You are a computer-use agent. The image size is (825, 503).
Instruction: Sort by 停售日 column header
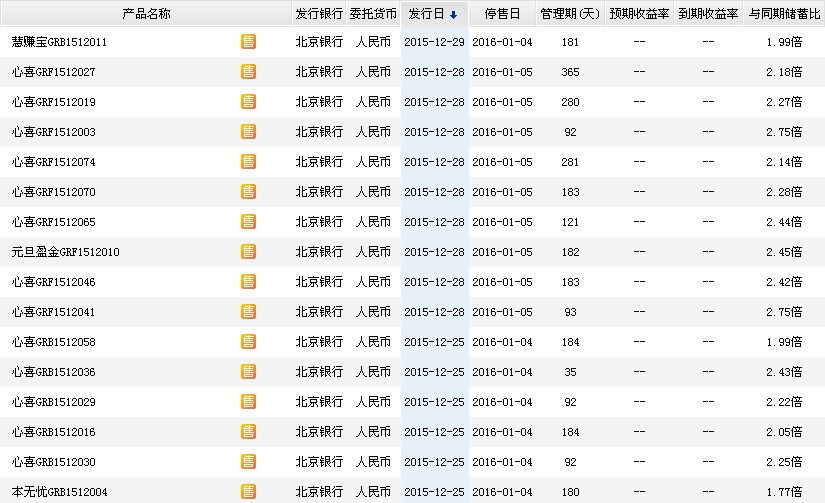click(x=502, y=14)
